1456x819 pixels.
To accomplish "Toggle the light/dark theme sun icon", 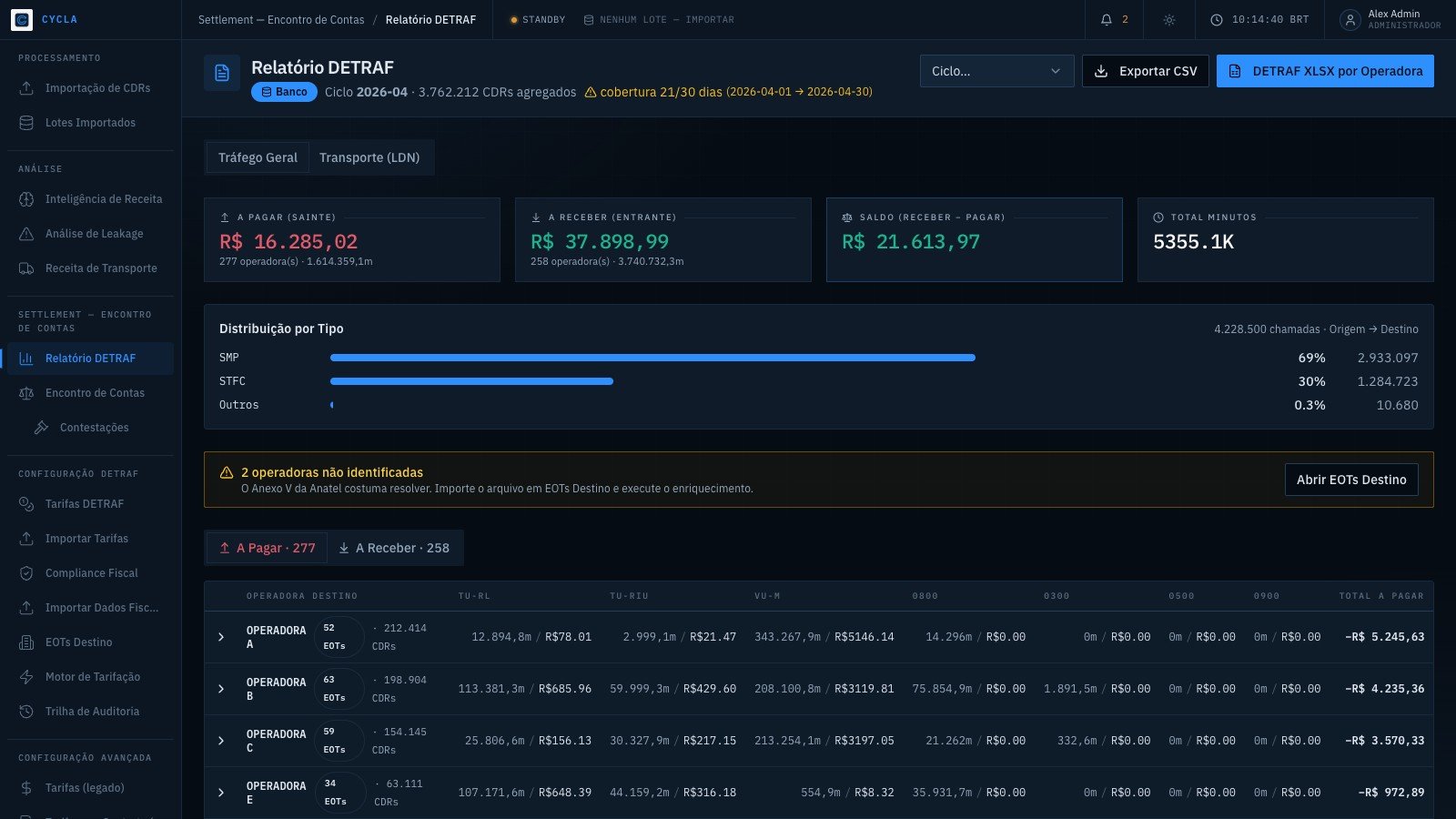I will pos(1169,19).
